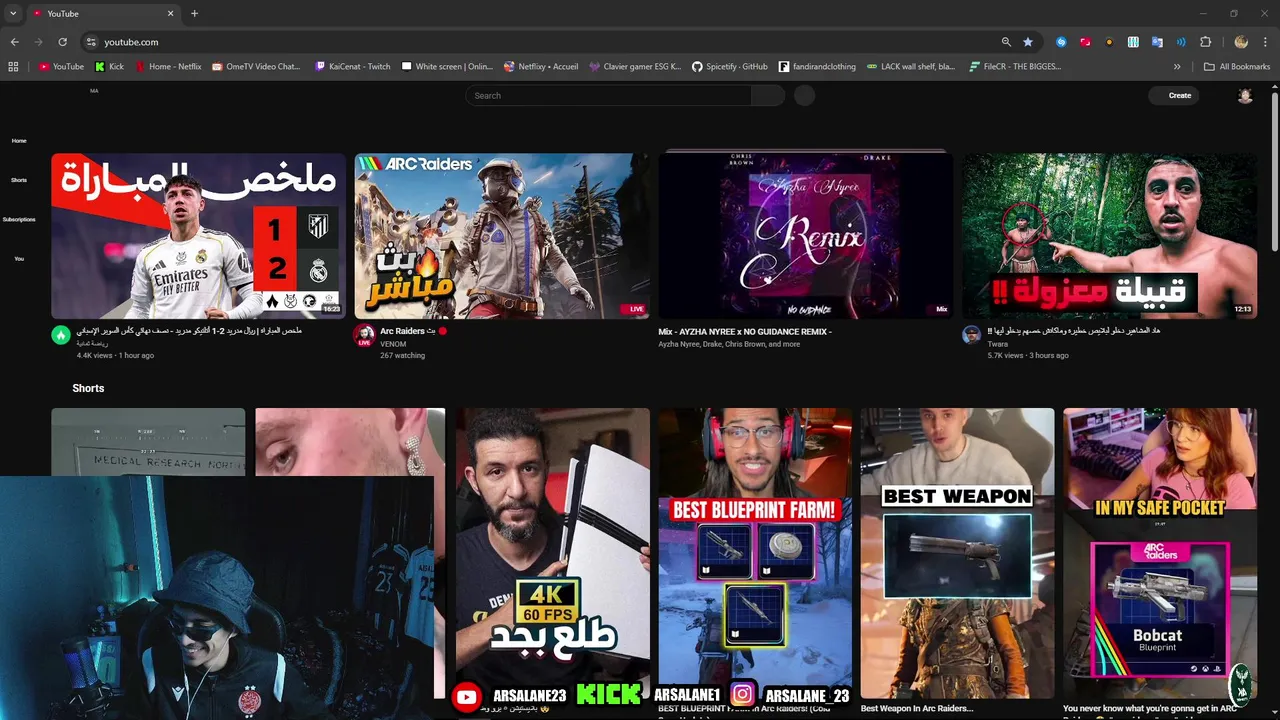Open the Home - Netflix bookmark
The image size is (1280, 720).
point(168,67)
